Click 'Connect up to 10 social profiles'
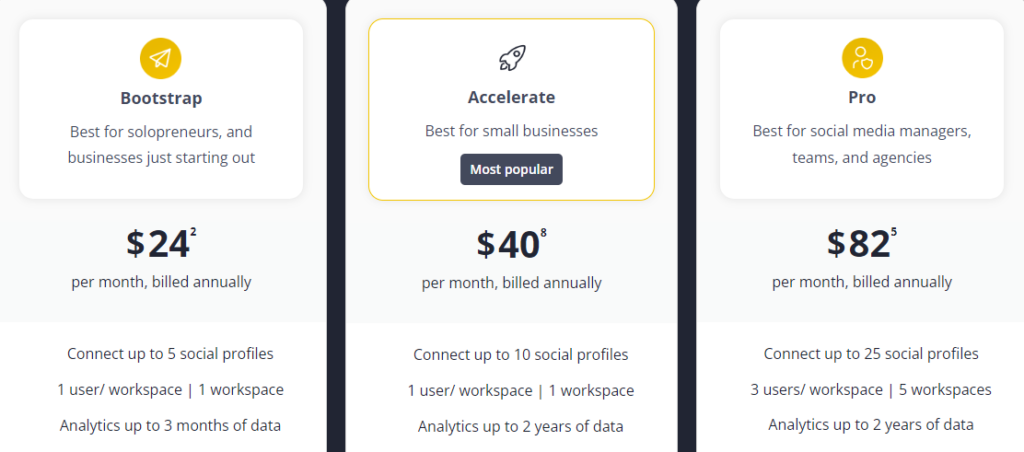Image resolution: width=1024 pixels, height=452 pixels. (520, 355)
